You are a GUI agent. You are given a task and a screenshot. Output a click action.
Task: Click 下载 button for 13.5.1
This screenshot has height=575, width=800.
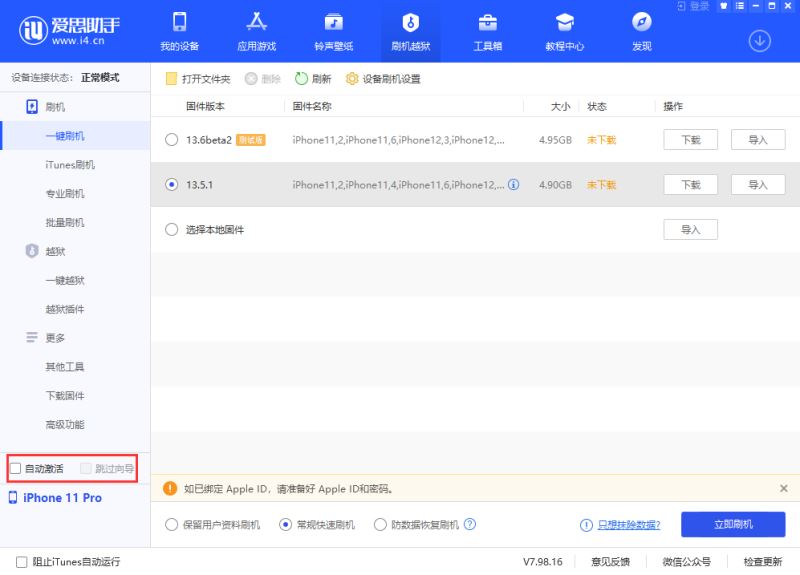[690, 185]
